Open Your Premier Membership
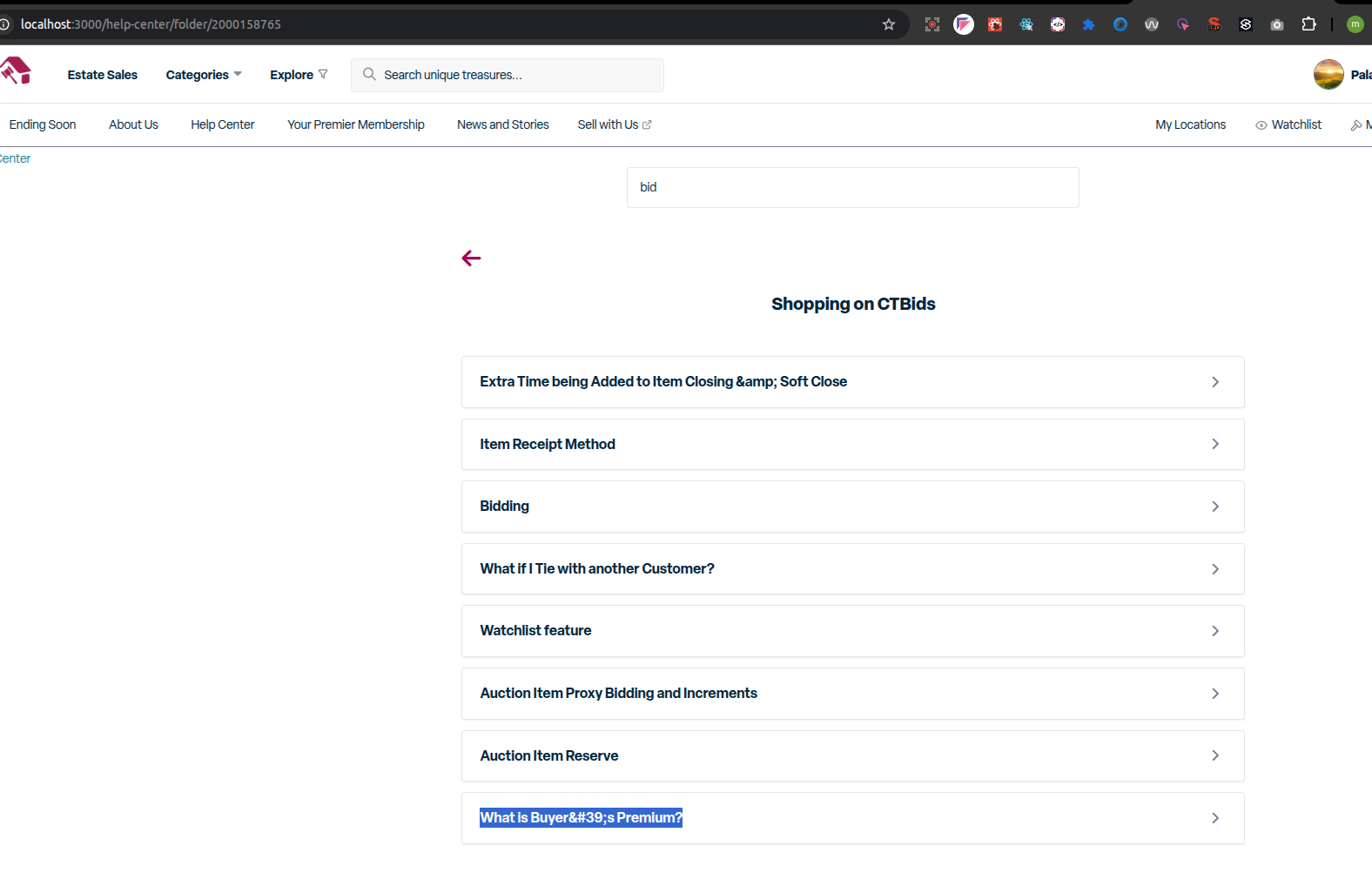1372x886 pixels. click(x=356, y=124)
